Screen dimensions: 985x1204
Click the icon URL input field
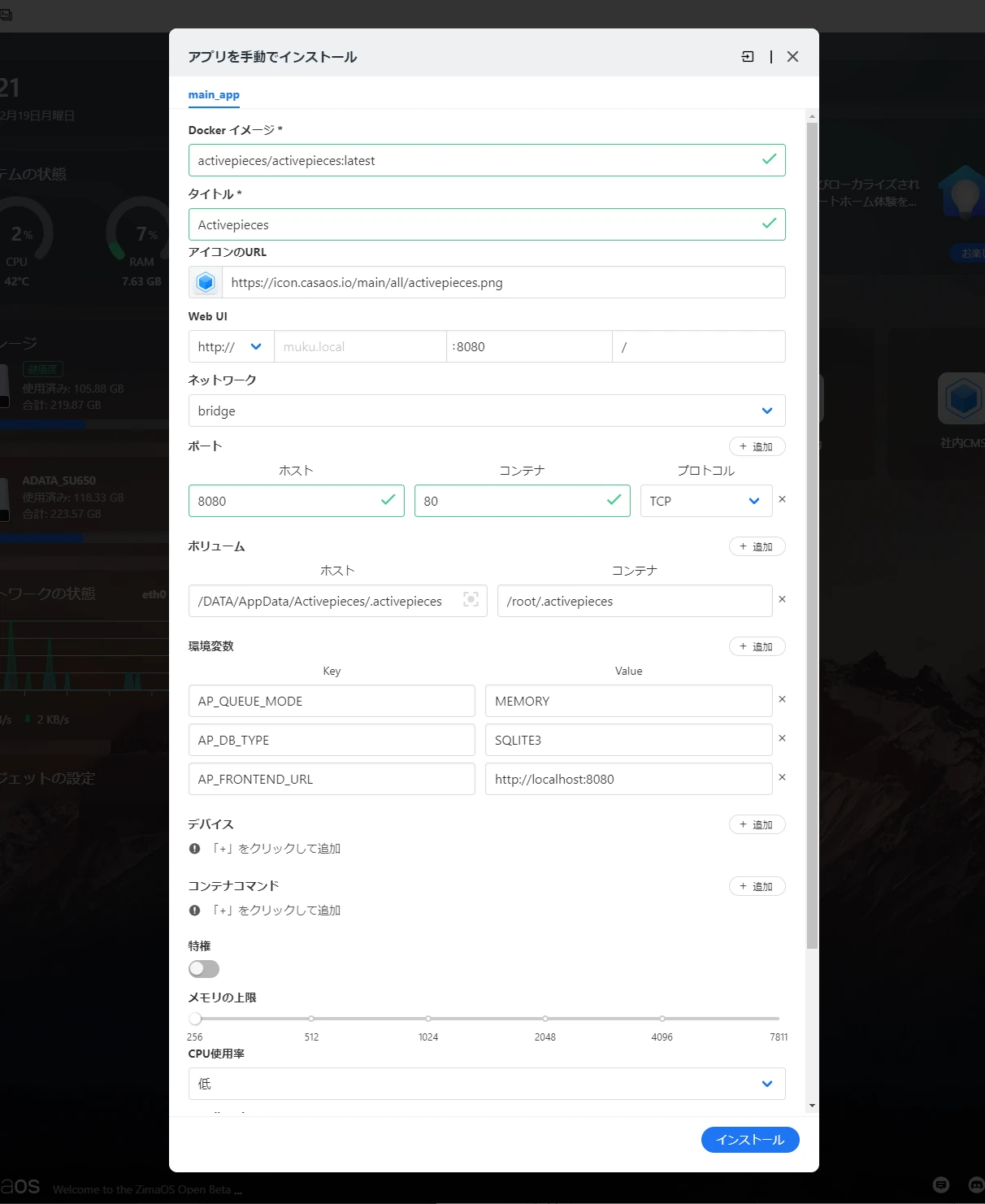coord(504,282)
